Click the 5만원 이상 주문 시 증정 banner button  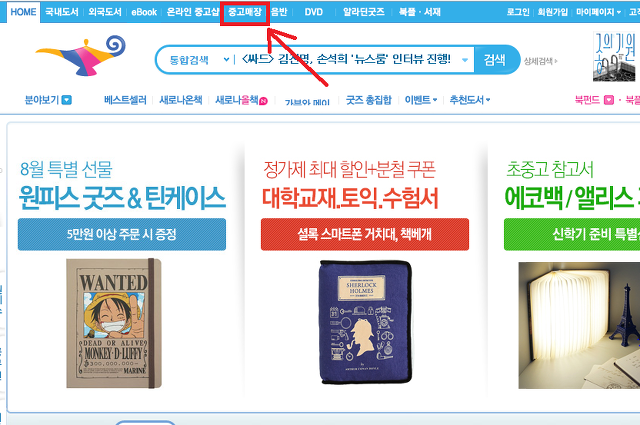point(122,234)
